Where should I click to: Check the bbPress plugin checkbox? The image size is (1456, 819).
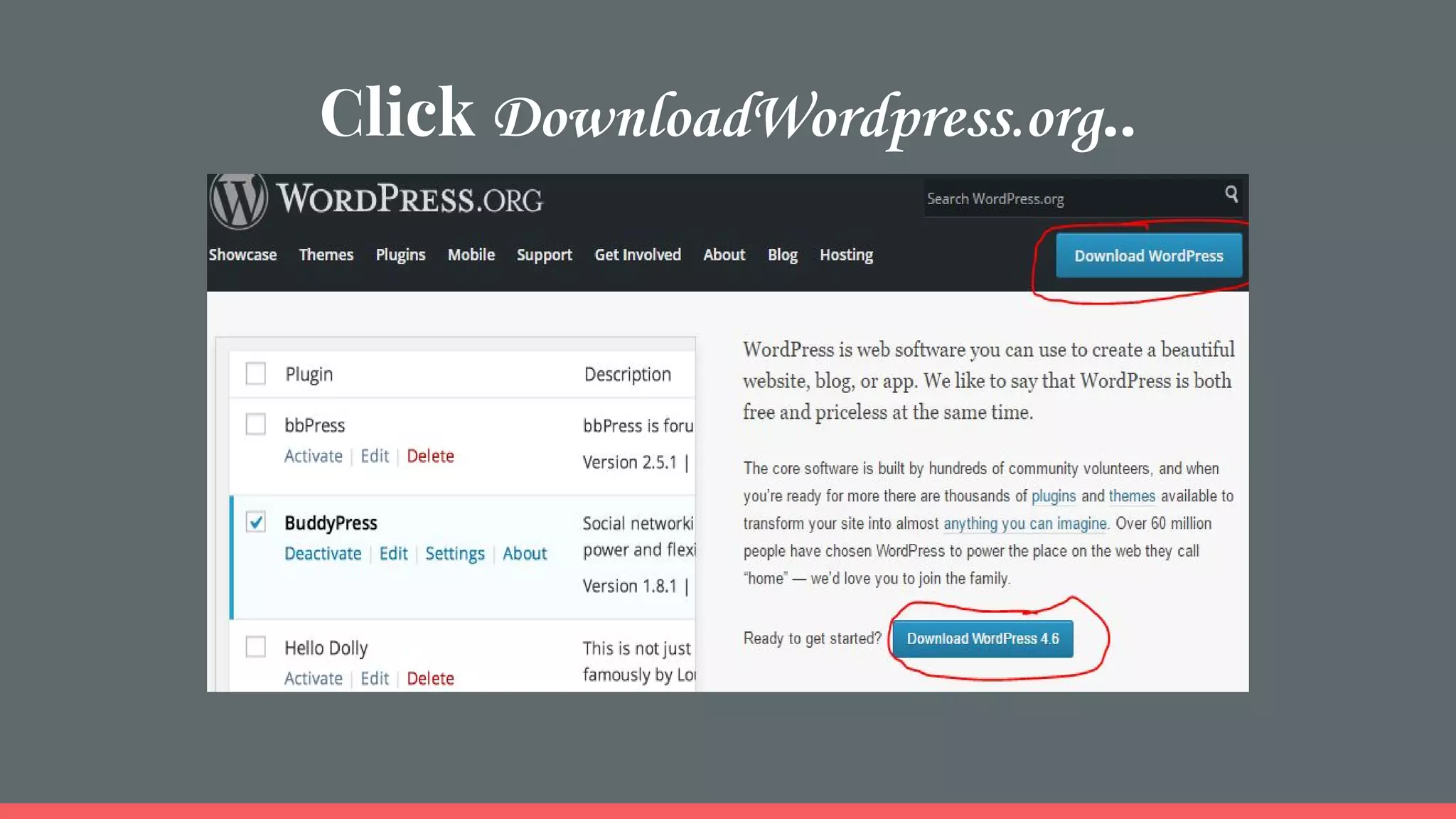(255, 424)
